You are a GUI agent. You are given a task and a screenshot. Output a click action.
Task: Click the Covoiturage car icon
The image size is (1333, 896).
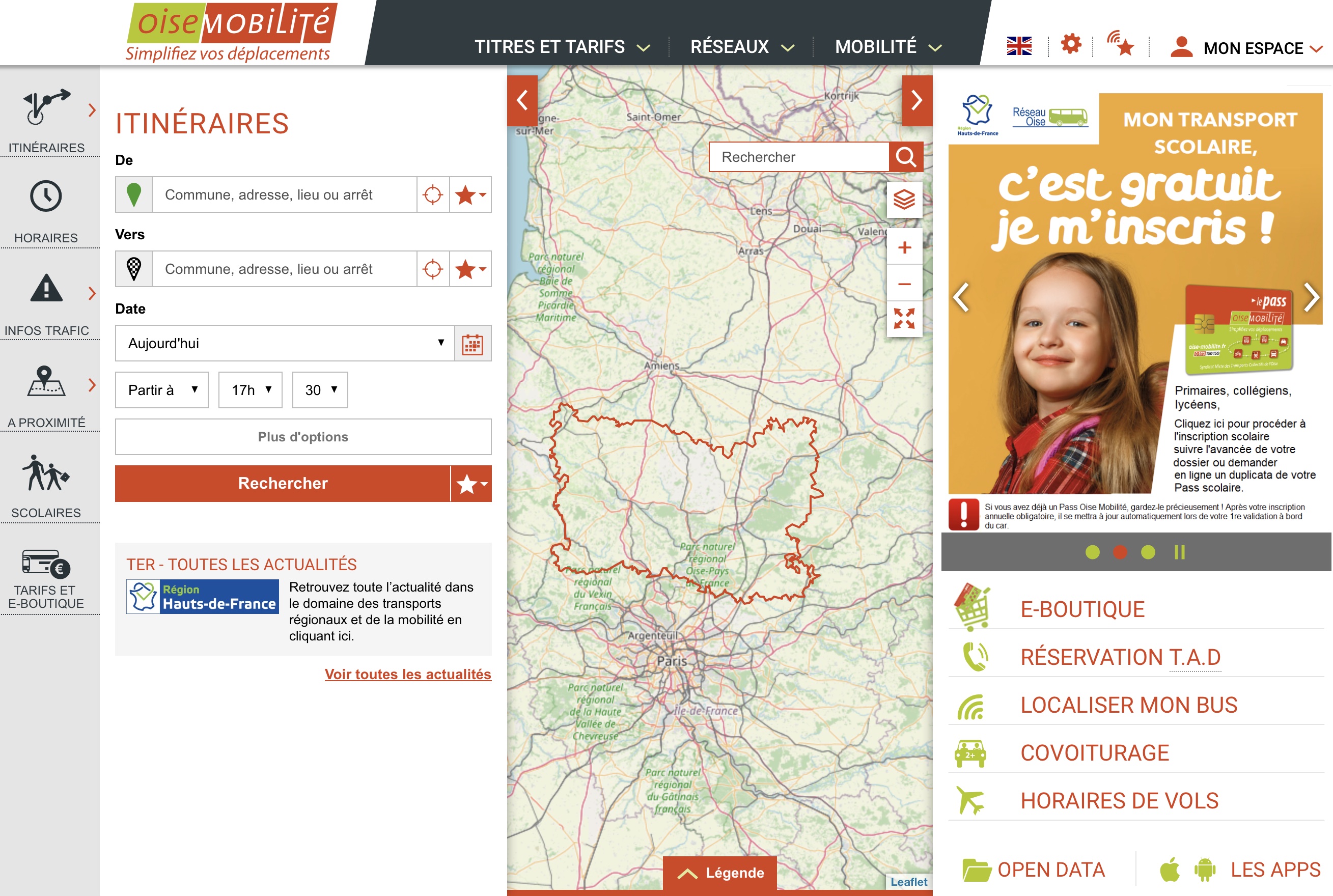click(970, 754)
